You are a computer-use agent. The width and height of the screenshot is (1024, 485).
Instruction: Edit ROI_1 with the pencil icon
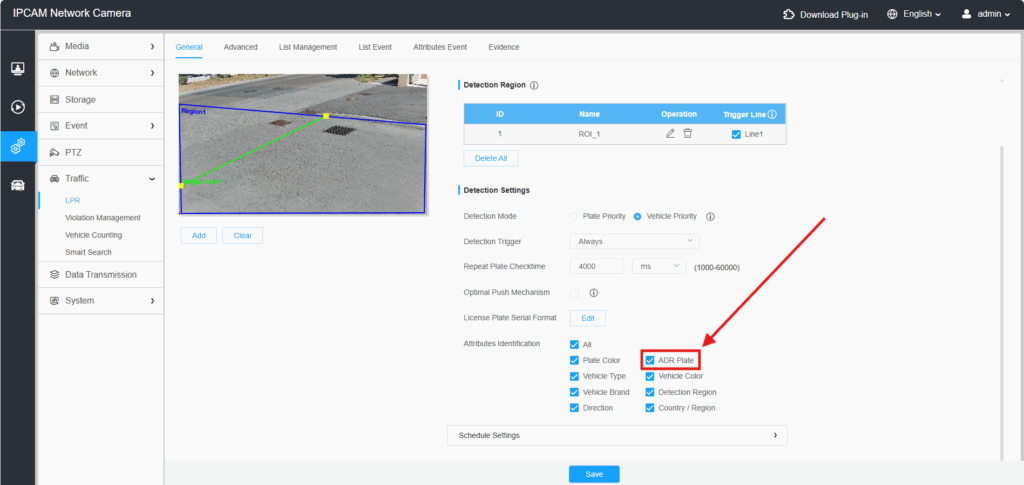[x=671, y=134]
